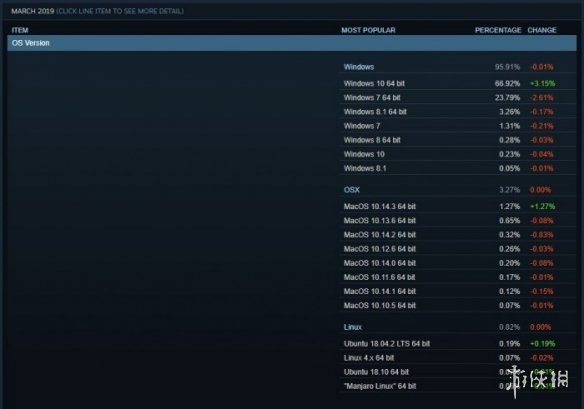This screenshot has height=409, width=584.
Task: Click the 23.79% Windows 7 64 bit percentage
Action: [x=507, y=98]
